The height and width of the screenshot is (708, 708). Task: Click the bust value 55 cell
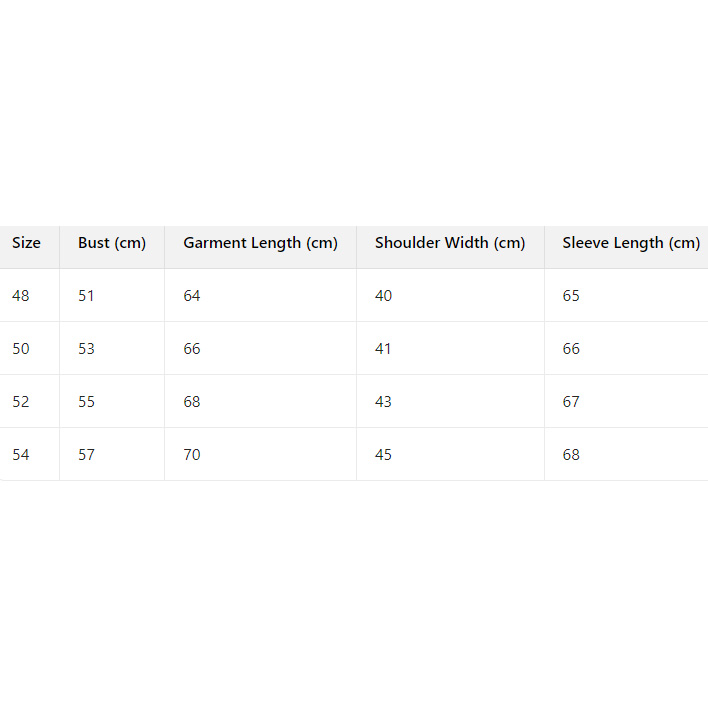click(87, 402)
